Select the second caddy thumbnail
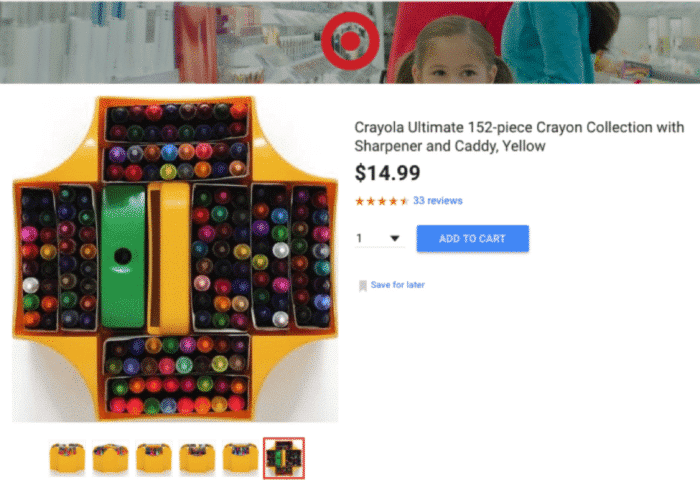 click(110, 458)
